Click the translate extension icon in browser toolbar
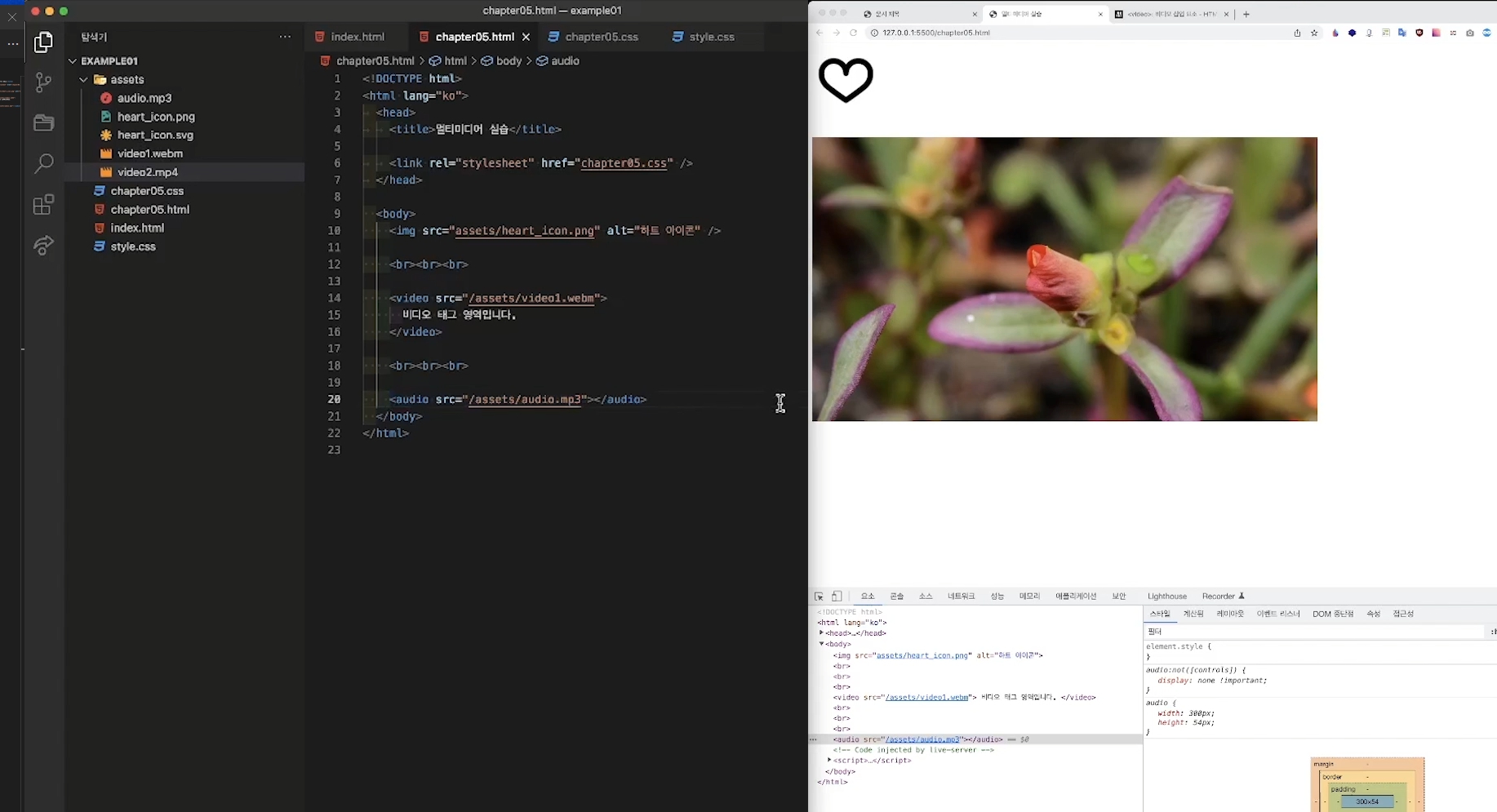1497x812 pixels. [x=1402, y=33]
